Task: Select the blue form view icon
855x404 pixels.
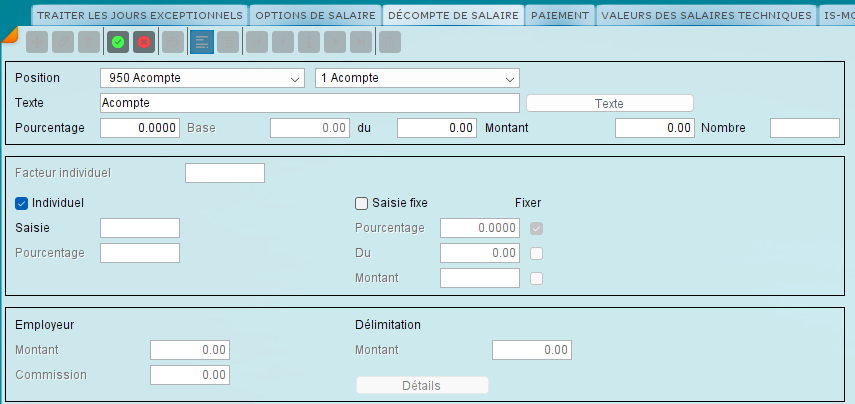Action: click(x=202, y=42)
